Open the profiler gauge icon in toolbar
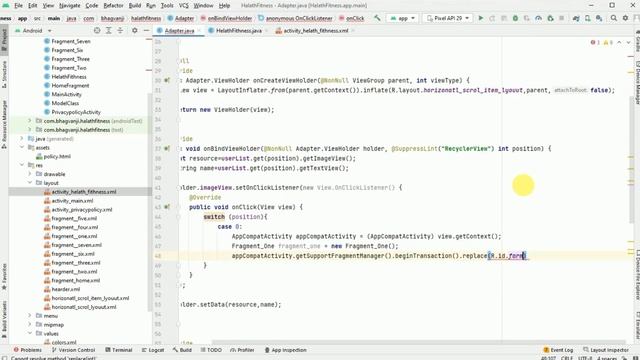The height and width of the screenshot is (360, 640). (538, 18)
